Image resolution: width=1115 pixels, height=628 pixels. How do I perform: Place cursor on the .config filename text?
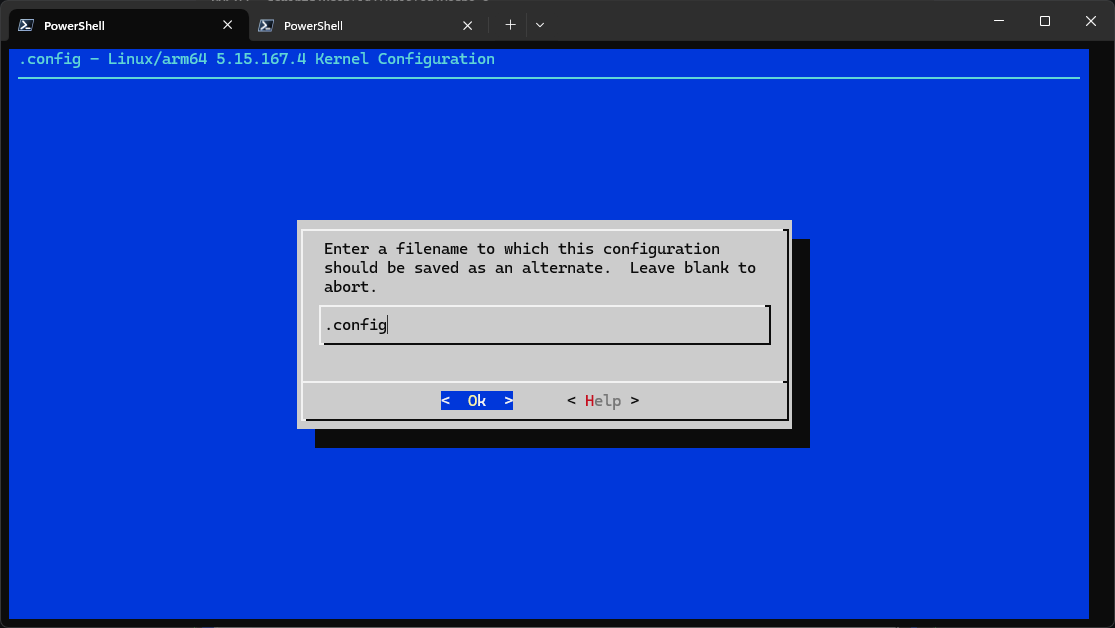(355, 326)
